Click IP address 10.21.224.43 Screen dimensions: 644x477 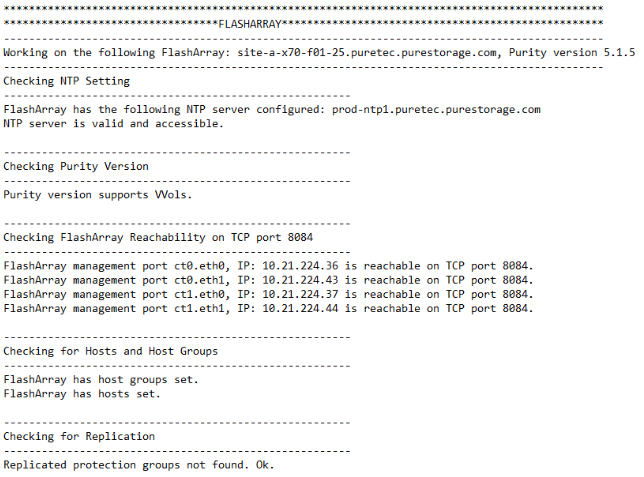pos(300,280)
